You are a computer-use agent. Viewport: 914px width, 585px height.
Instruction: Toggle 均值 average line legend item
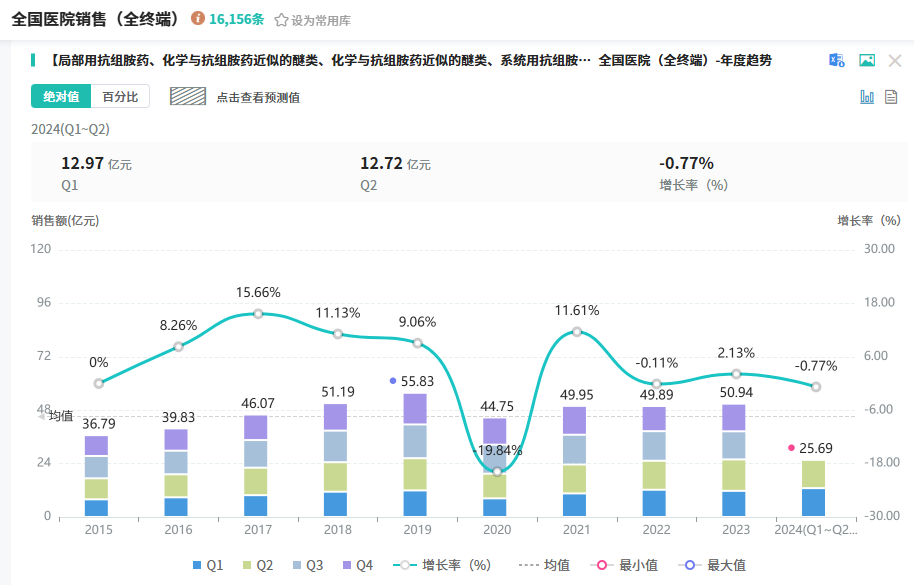click(545, 565)
